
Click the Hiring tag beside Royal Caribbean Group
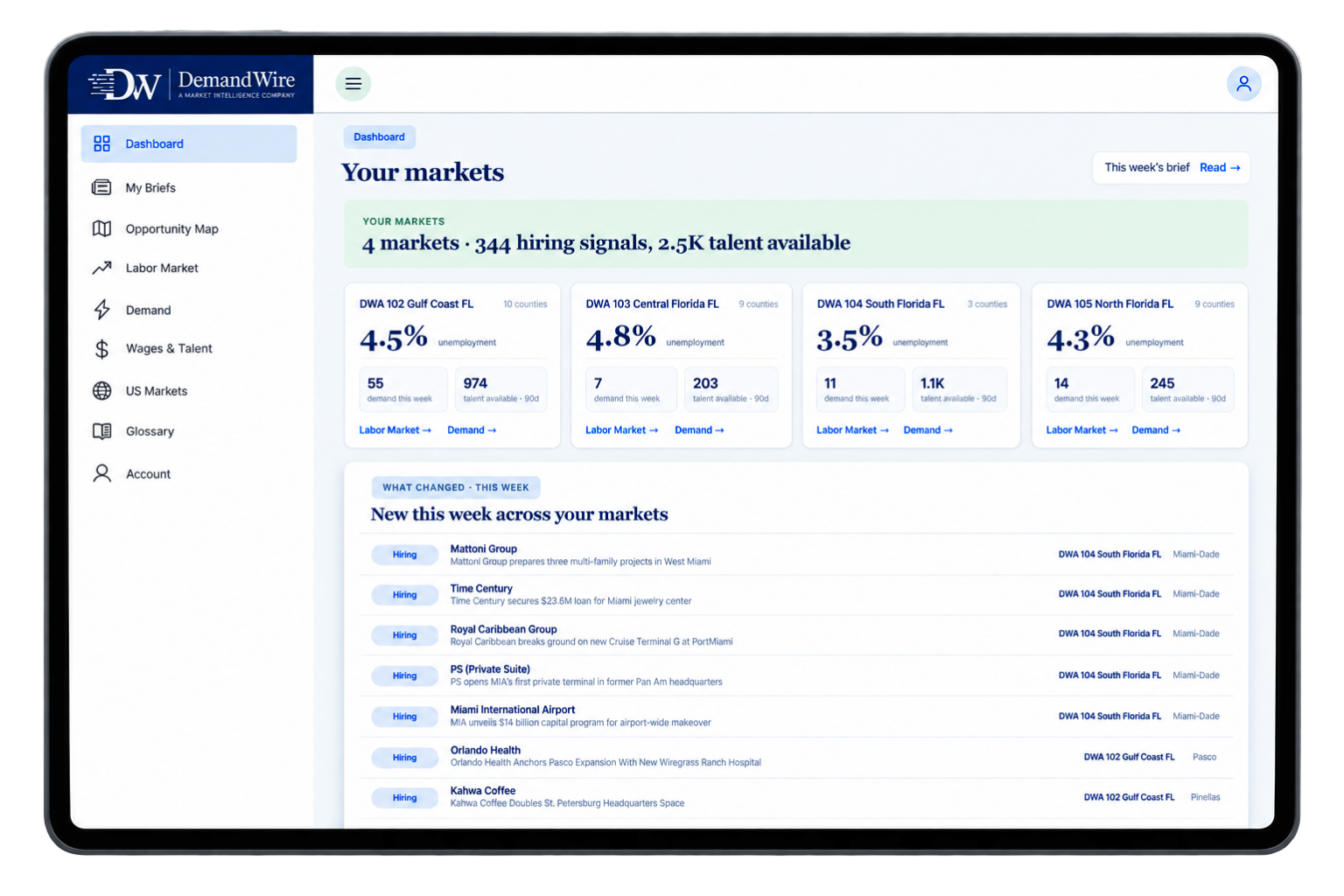[x=404, y=635]
